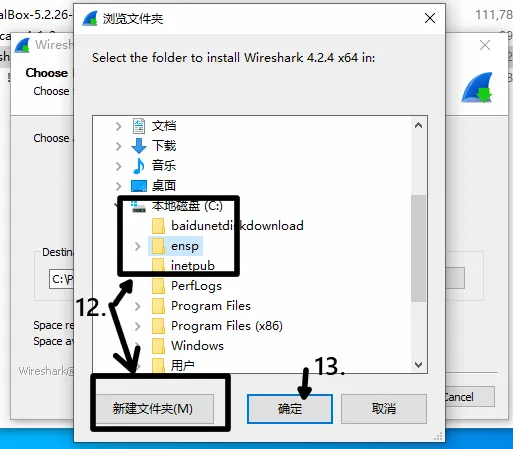Expand the 文档 tree node chevron

118,126
